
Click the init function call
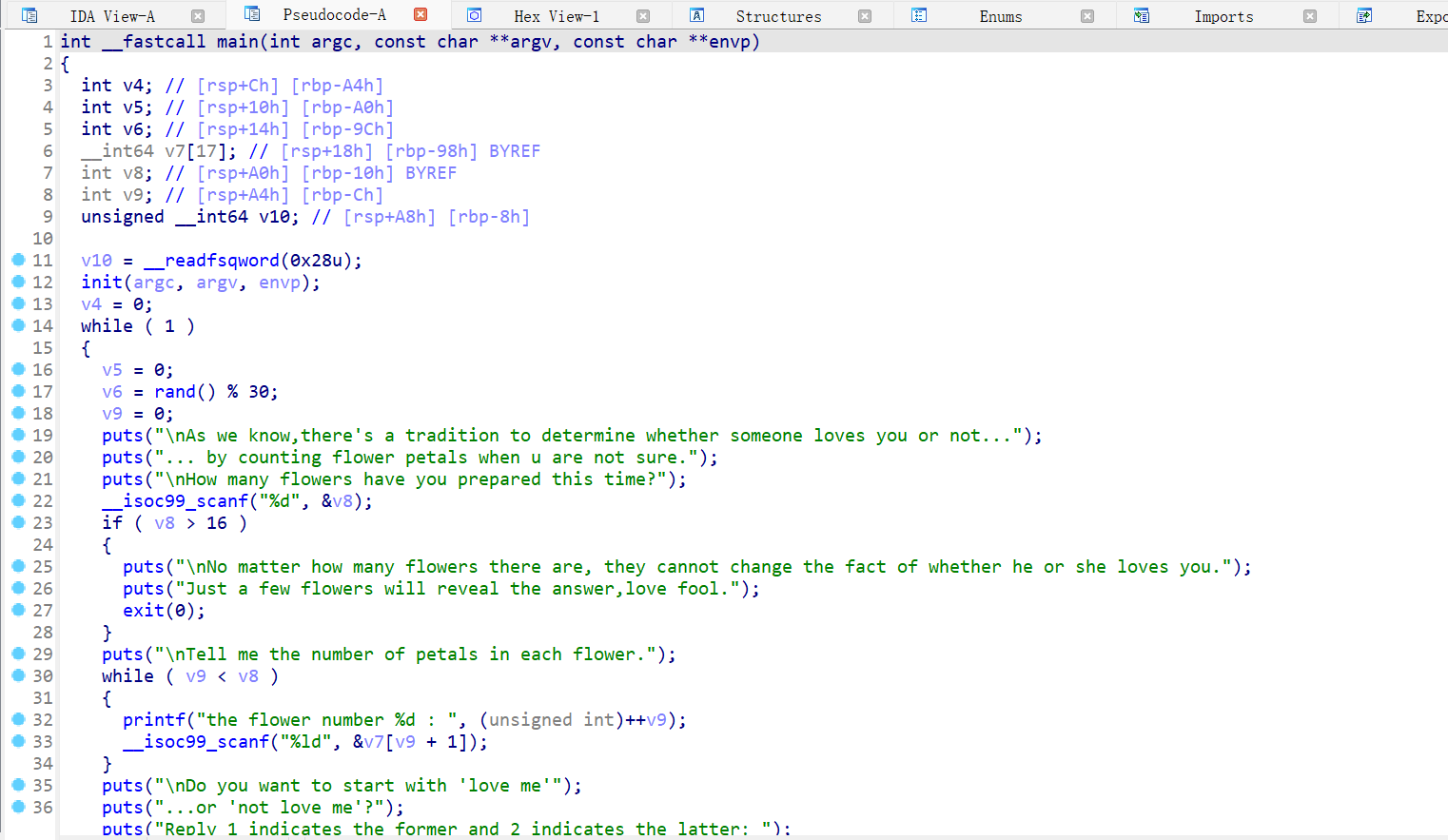tap(102, 283)
